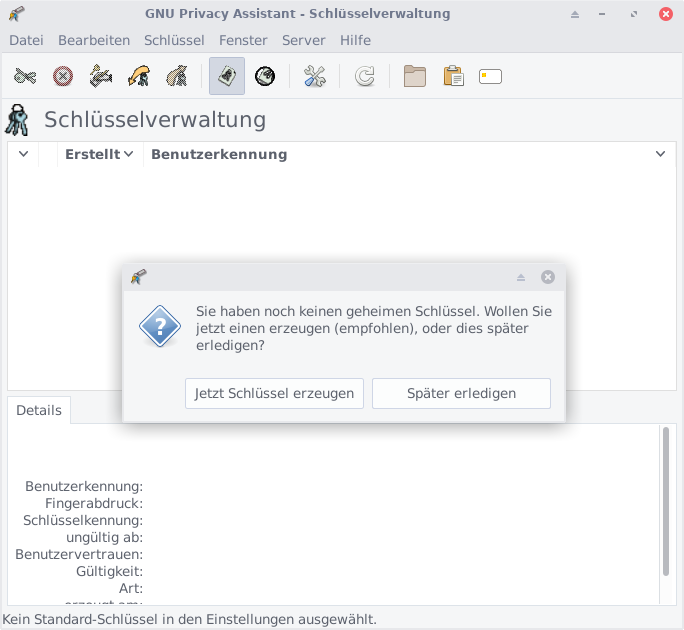Click the refresh keyring icon
The image size is (684, 630).
click(x=365, y=76)
